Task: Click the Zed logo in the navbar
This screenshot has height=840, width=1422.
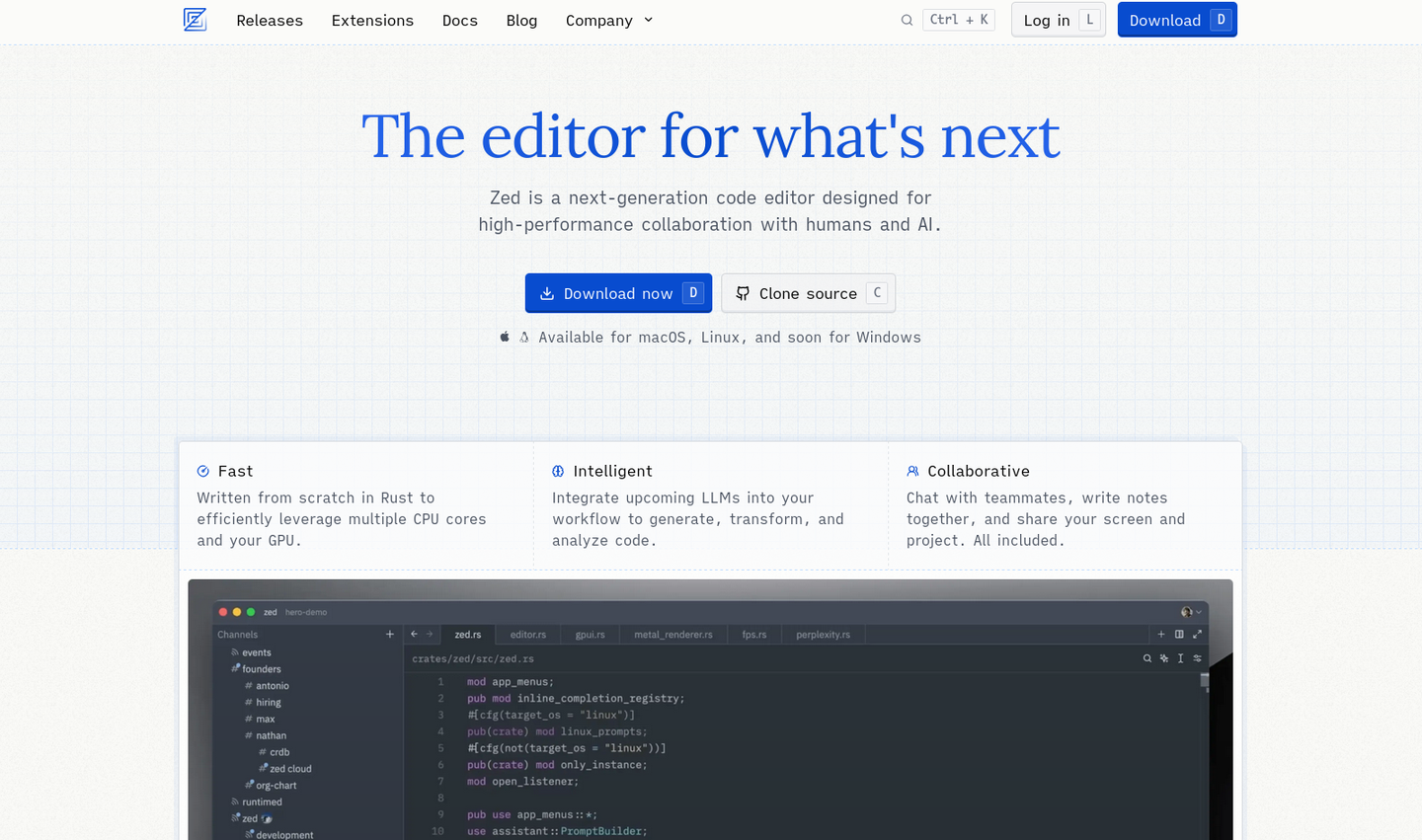Action: 195,20
